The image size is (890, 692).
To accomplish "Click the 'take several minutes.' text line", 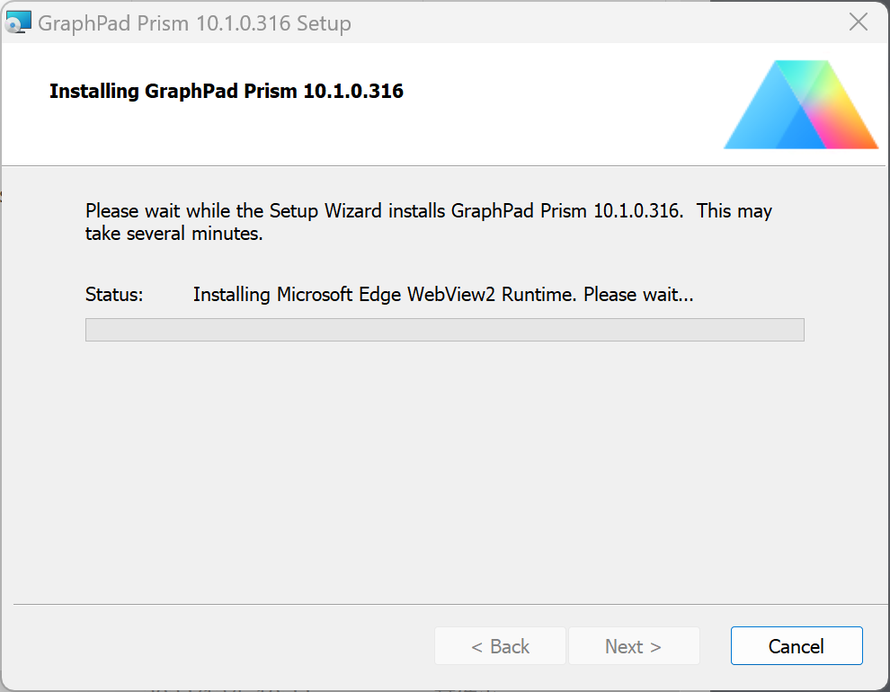I will point(174,235).
